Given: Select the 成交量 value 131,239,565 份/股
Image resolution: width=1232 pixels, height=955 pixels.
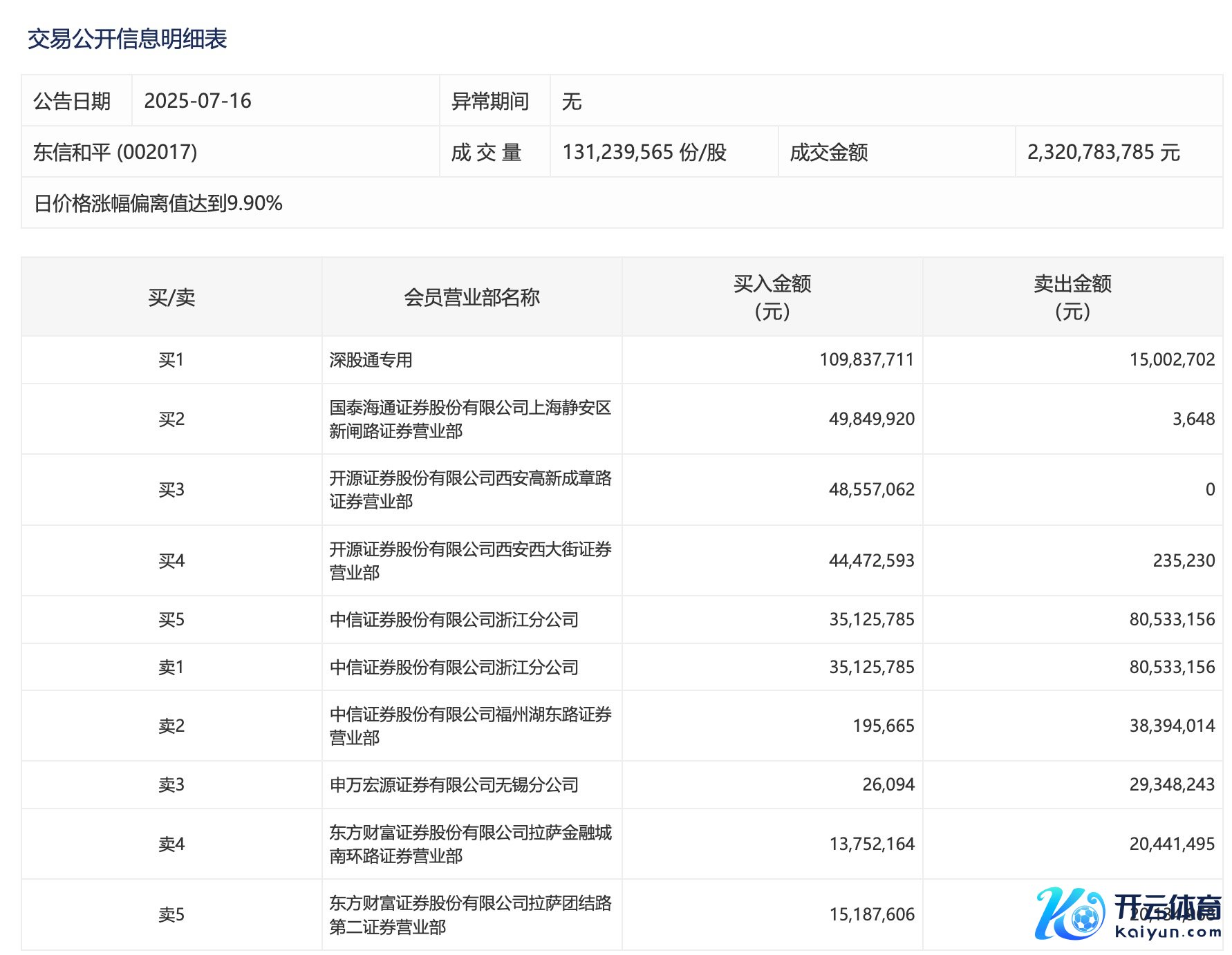Looking at the screenshot, I should (644, 152).
